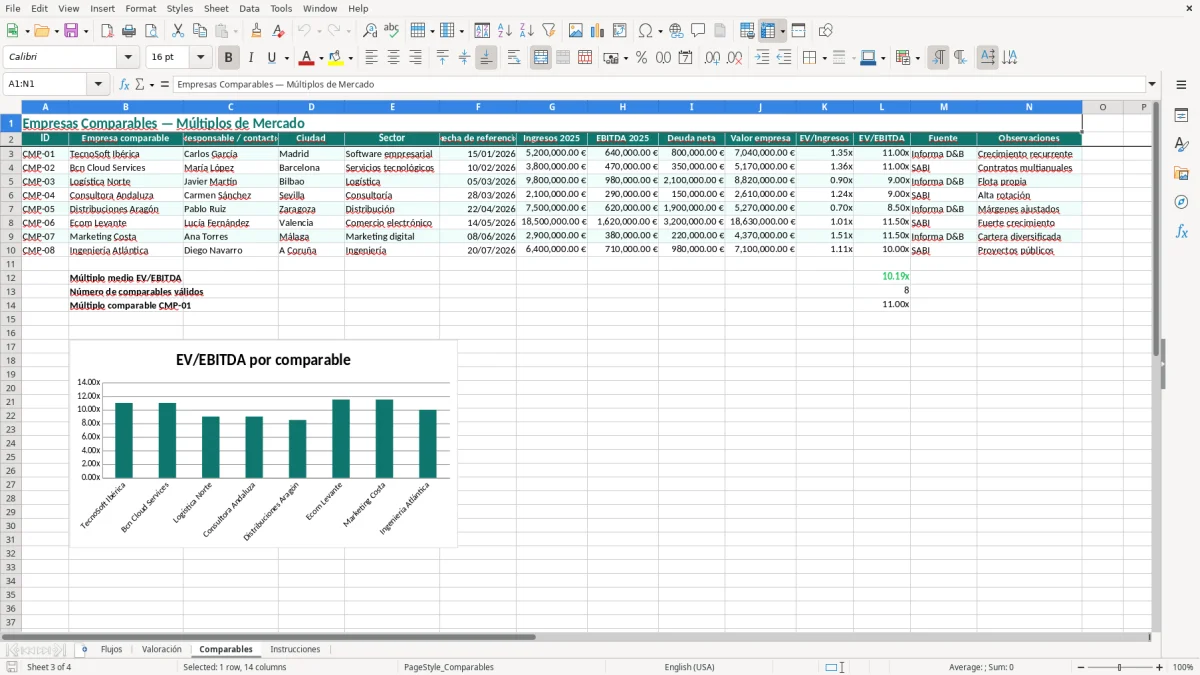Toggle print preview
The width and height of the screenshot is (1200, 675).
coord(150,31)
